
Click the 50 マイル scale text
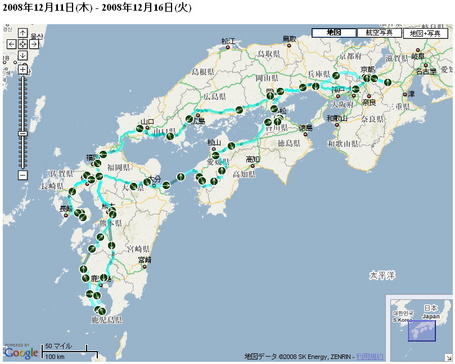pyautogui.click(x=59, y=346)
